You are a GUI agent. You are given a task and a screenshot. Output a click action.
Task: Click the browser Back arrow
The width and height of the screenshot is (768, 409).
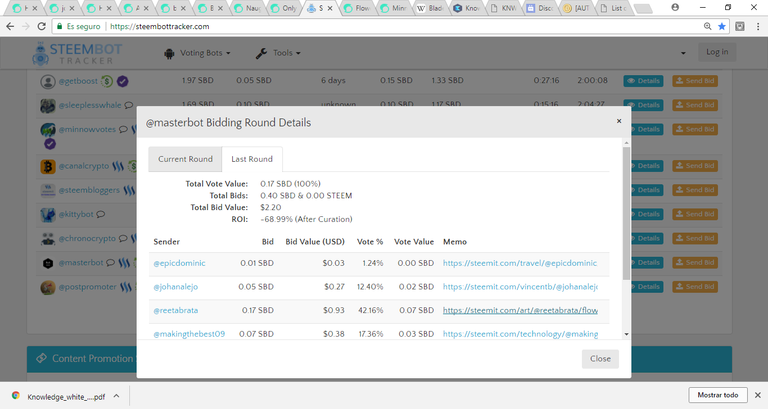tap(10, 26)
